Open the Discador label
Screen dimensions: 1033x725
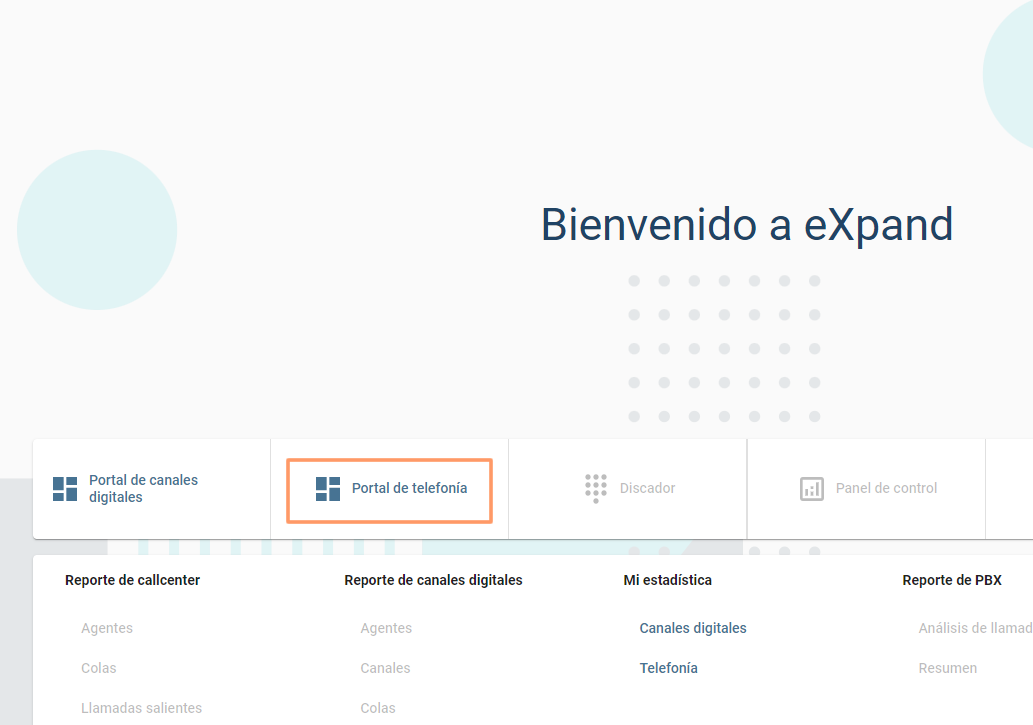point(647,488)
